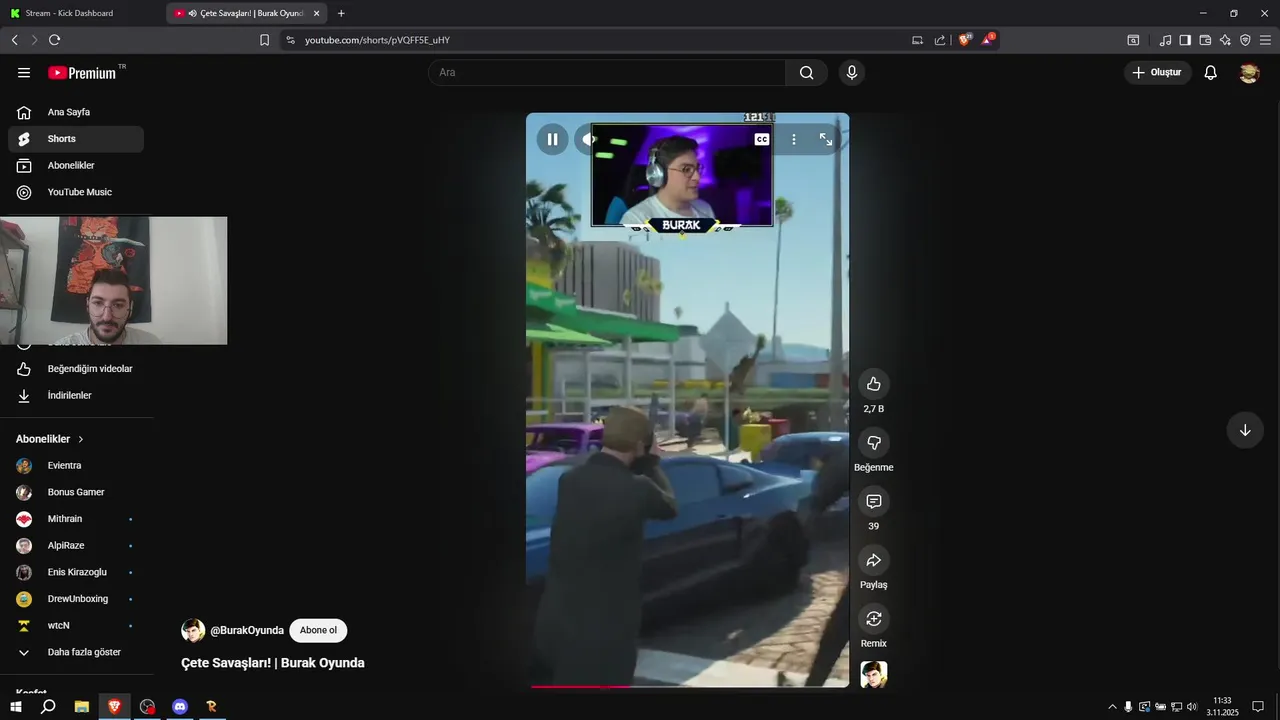Dislike the short with thumbs down

coord(874,442)
